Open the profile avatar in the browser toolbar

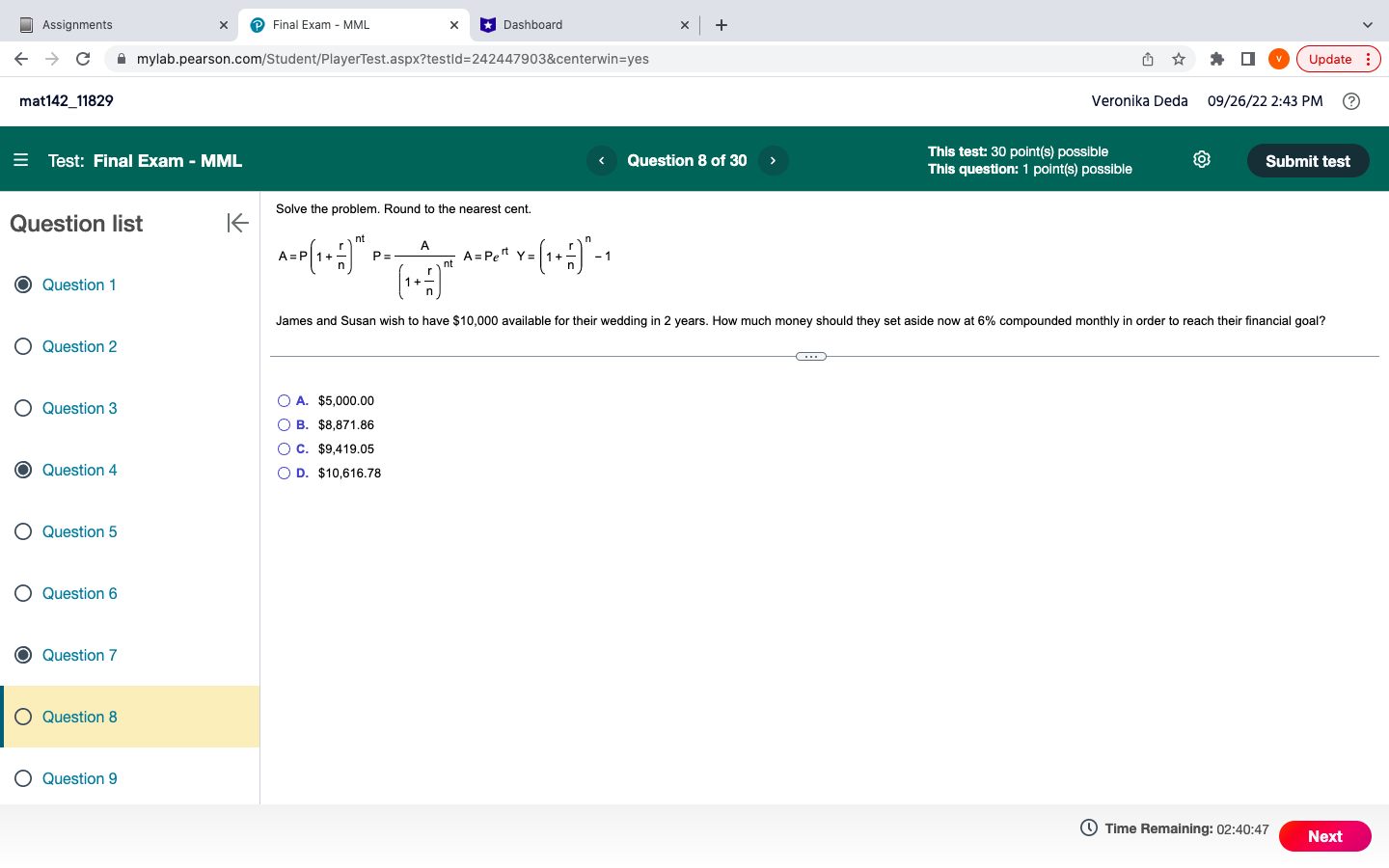click(1278, 59)
